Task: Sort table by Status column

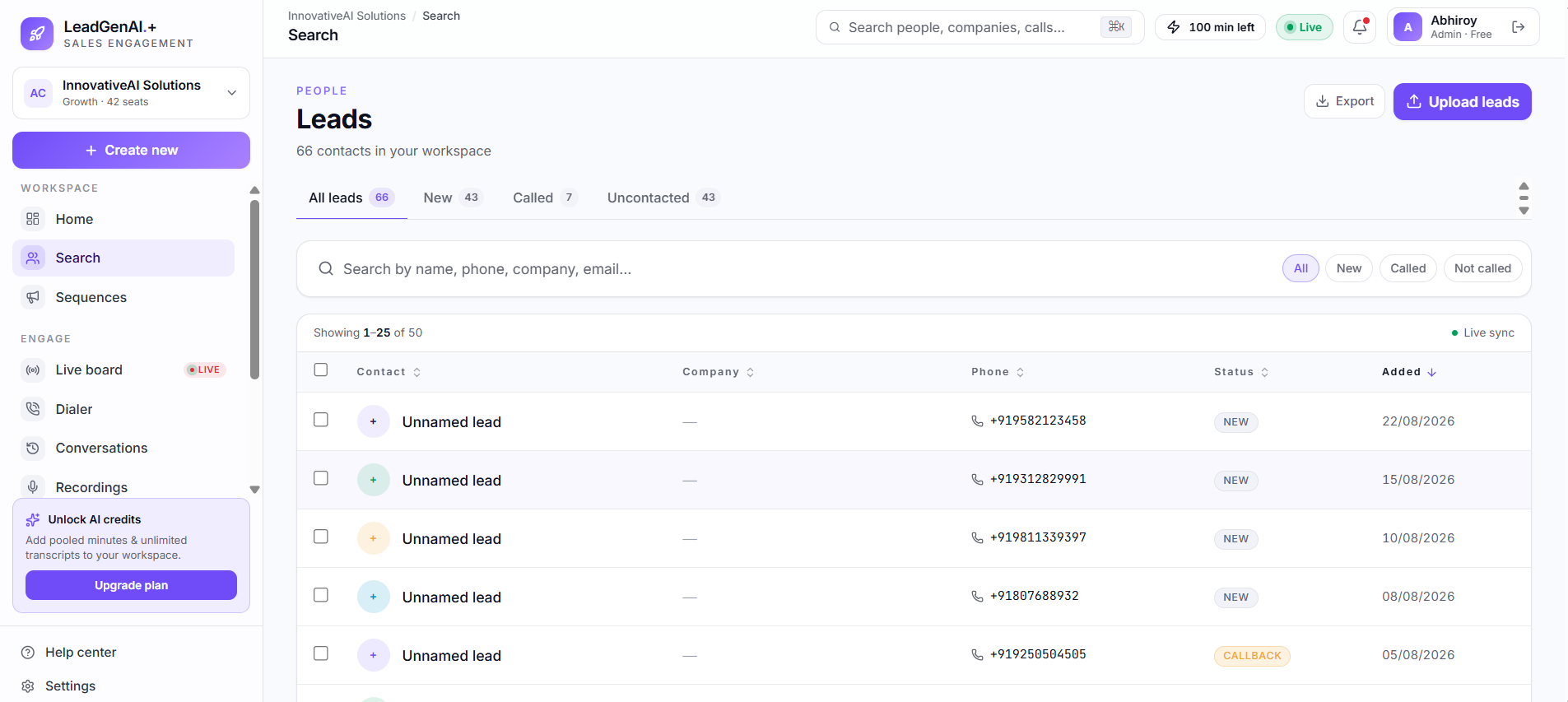Action: 1241,372
